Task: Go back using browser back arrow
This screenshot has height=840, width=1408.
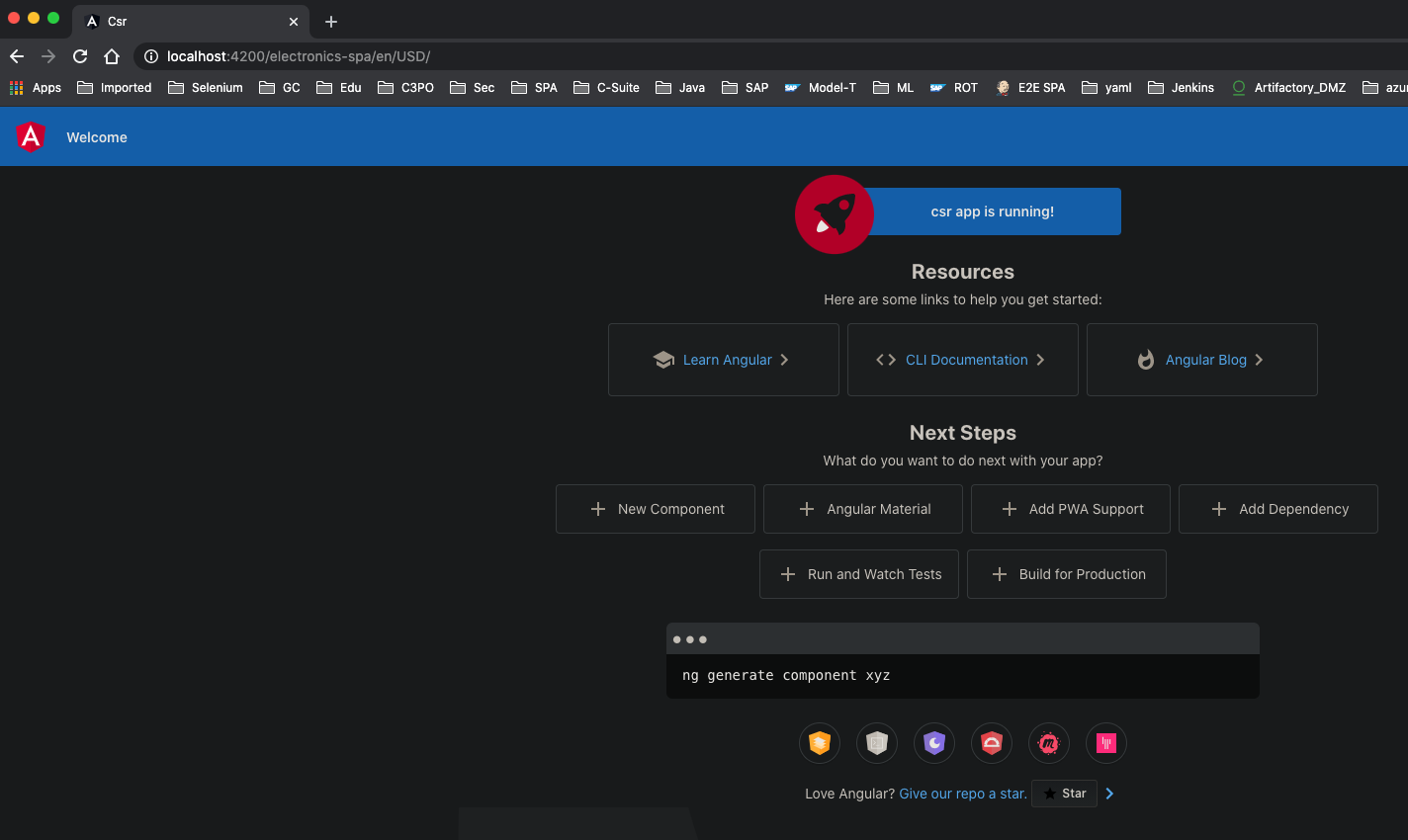Action: point(17,56)
